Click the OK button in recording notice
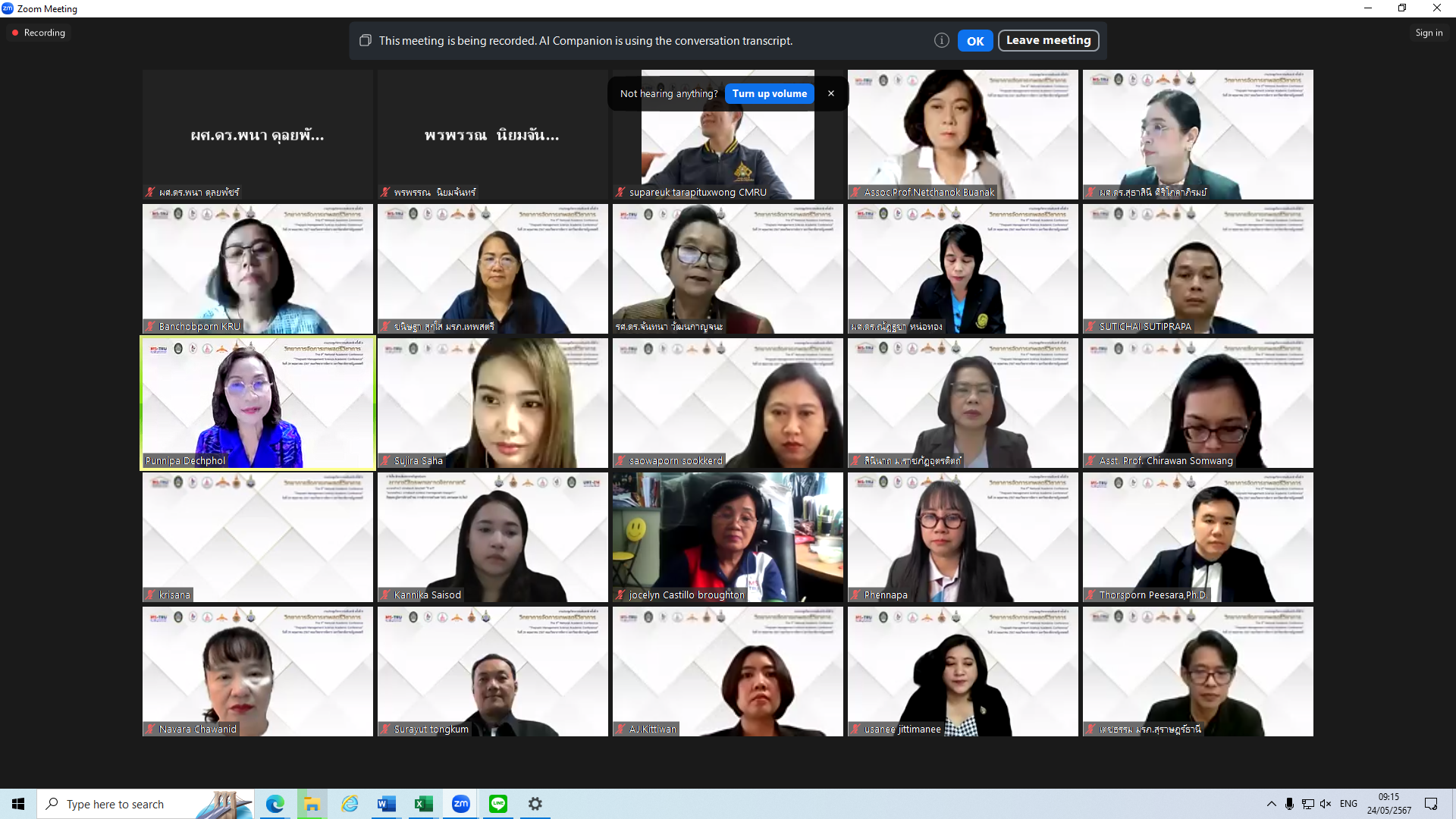The image size is (1456, 819). point(974,41)
